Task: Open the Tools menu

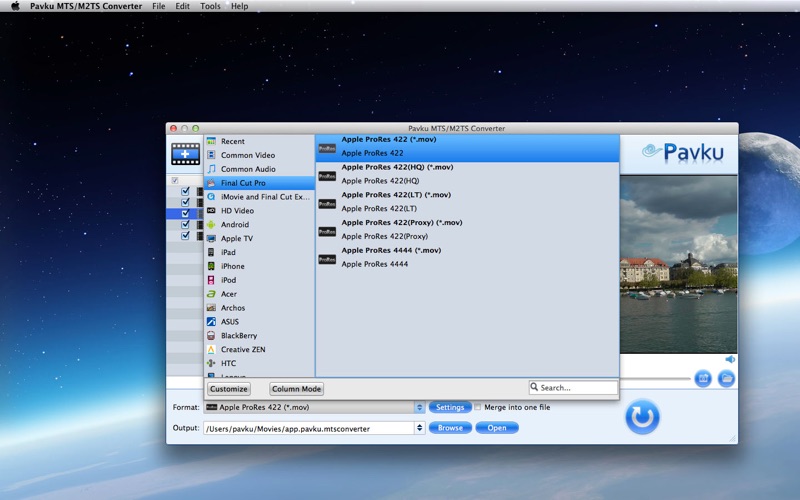Action: coord(210,6)
